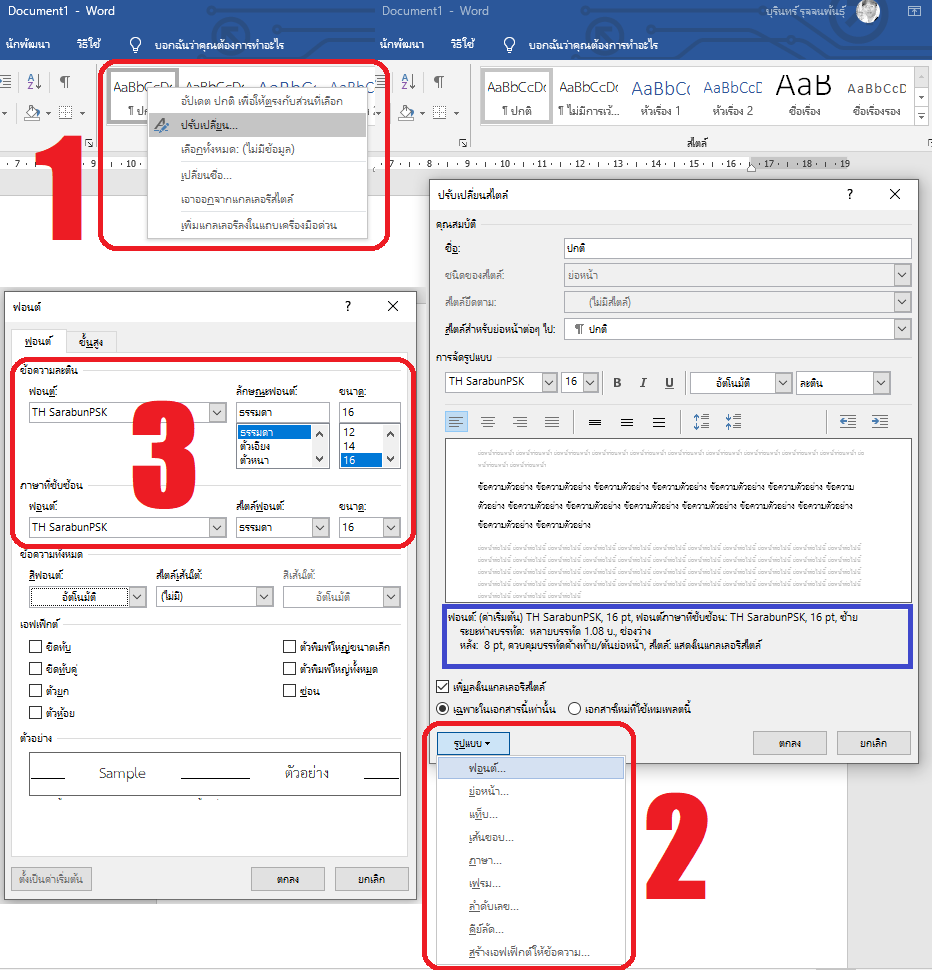Image resolution: width=932 pixels, height=974 pixels.
Task: Open the TH SarabunPSK font dropdown in Modify Style
Action: click(x=549, y=383)
